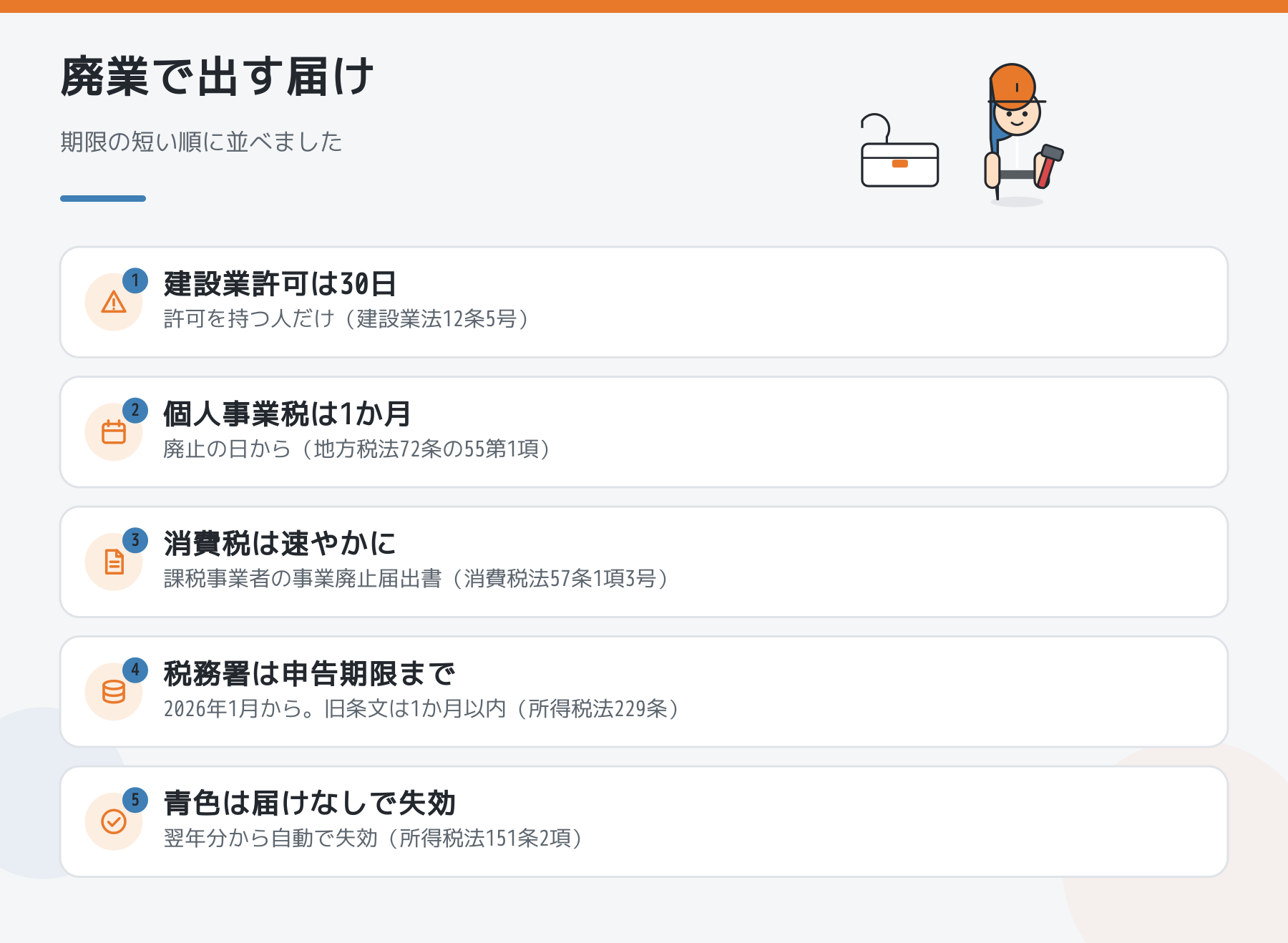Select the heading 消費税は速やかに
This screenshot has width=1288, height=943.
click(x=280, y=544)
